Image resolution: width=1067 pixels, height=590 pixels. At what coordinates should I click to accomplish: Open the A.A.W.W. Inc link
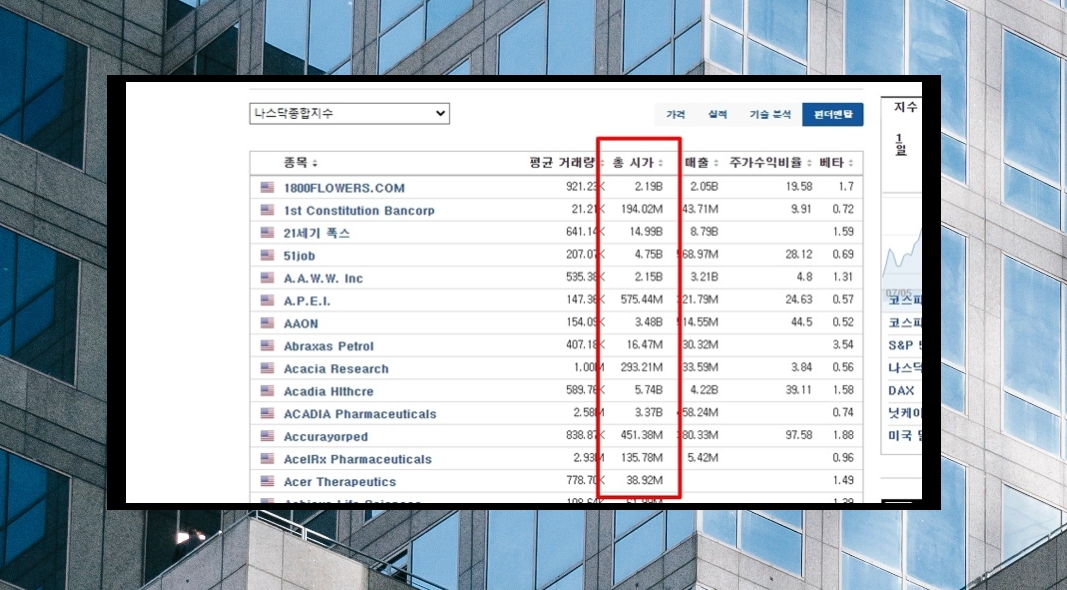coord(323,278)
